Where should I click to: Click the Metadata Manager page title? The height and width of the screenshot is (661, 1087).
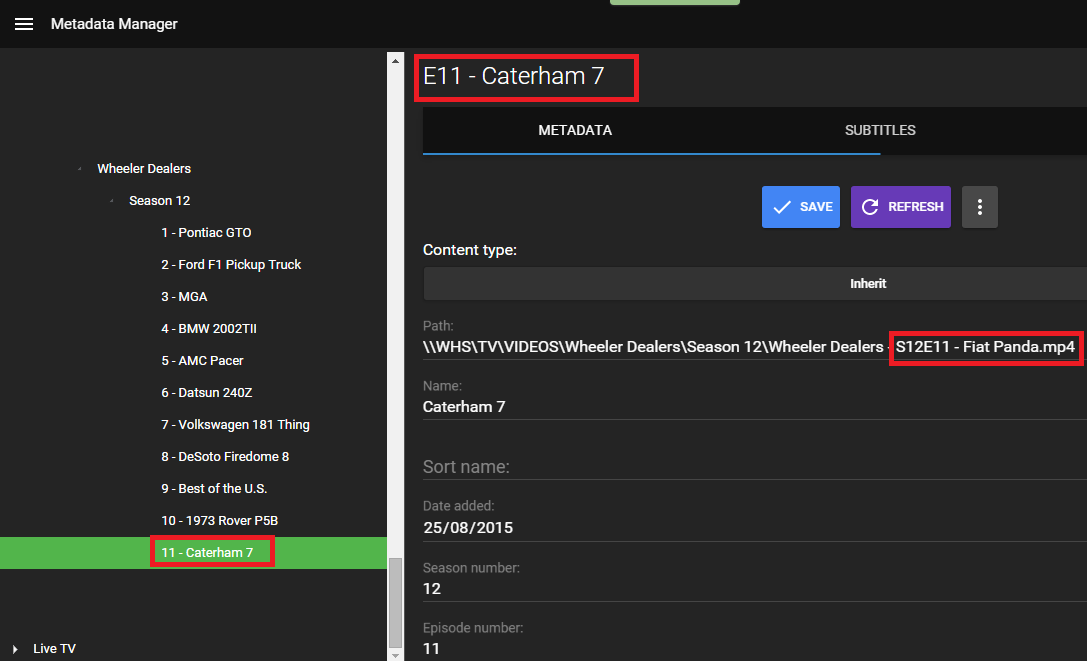(x=114, y=24)
